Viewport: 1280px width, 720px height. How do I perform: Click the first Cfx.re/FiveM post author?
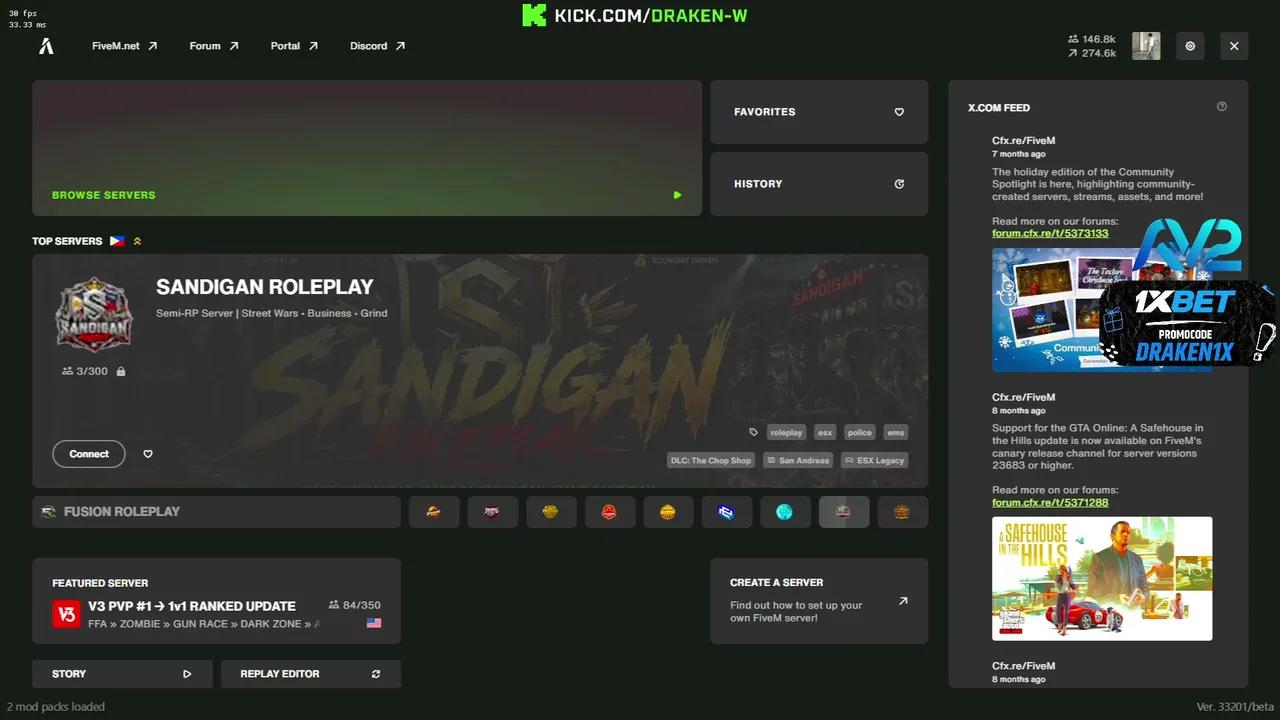click(1023, 141)
